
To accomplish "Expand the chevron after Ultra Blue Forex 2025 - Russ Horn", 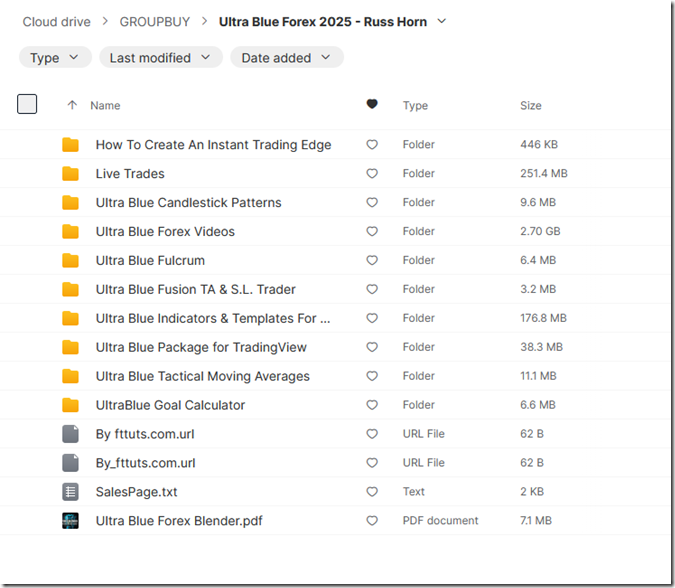I will 442,21.
